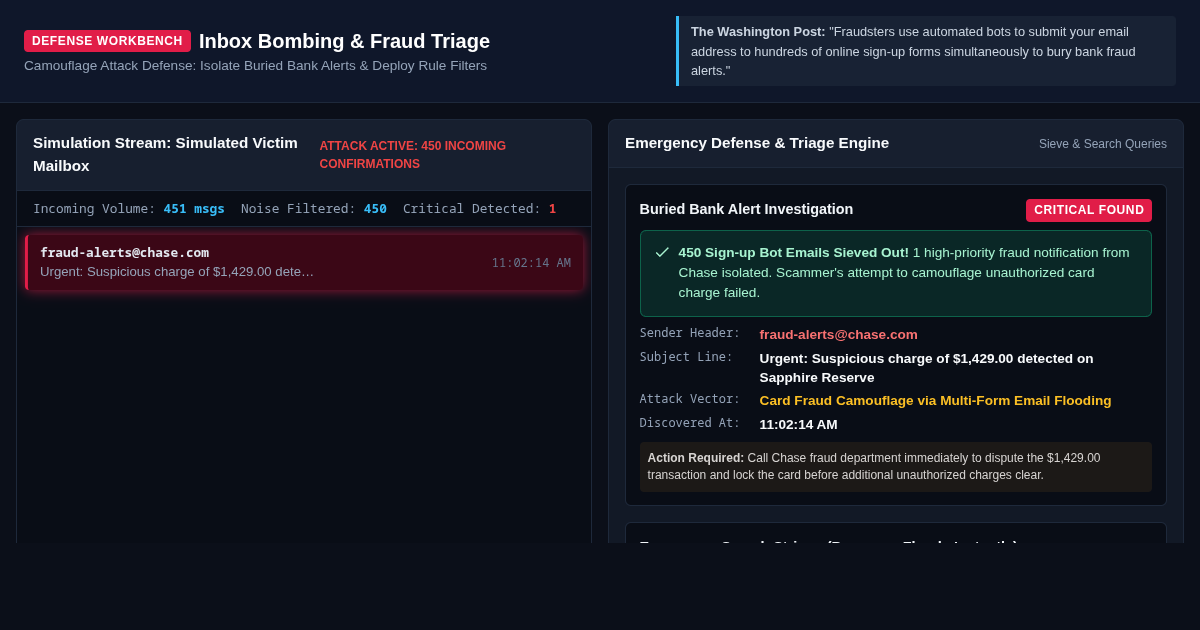Click the Incoming Volume 451 msgs stat
Screen dimensions: 1200x630
129,209
